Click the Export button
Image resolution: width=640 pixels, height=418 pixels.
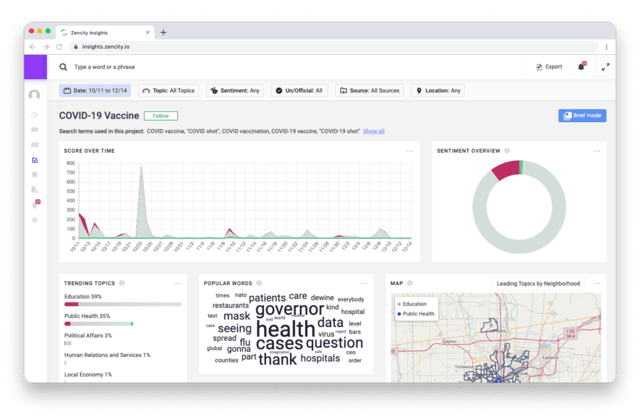(549, 67)
